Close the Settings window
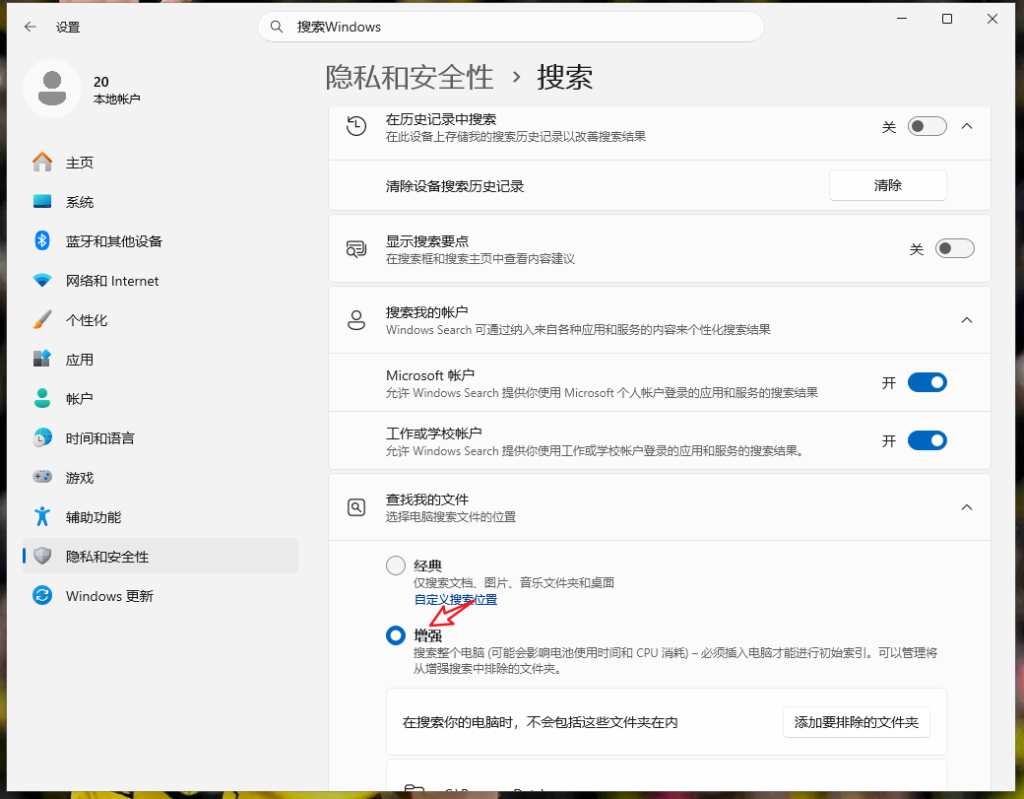Image resolution: width=1024 pixels, height=799 pixels. [992, 19]
